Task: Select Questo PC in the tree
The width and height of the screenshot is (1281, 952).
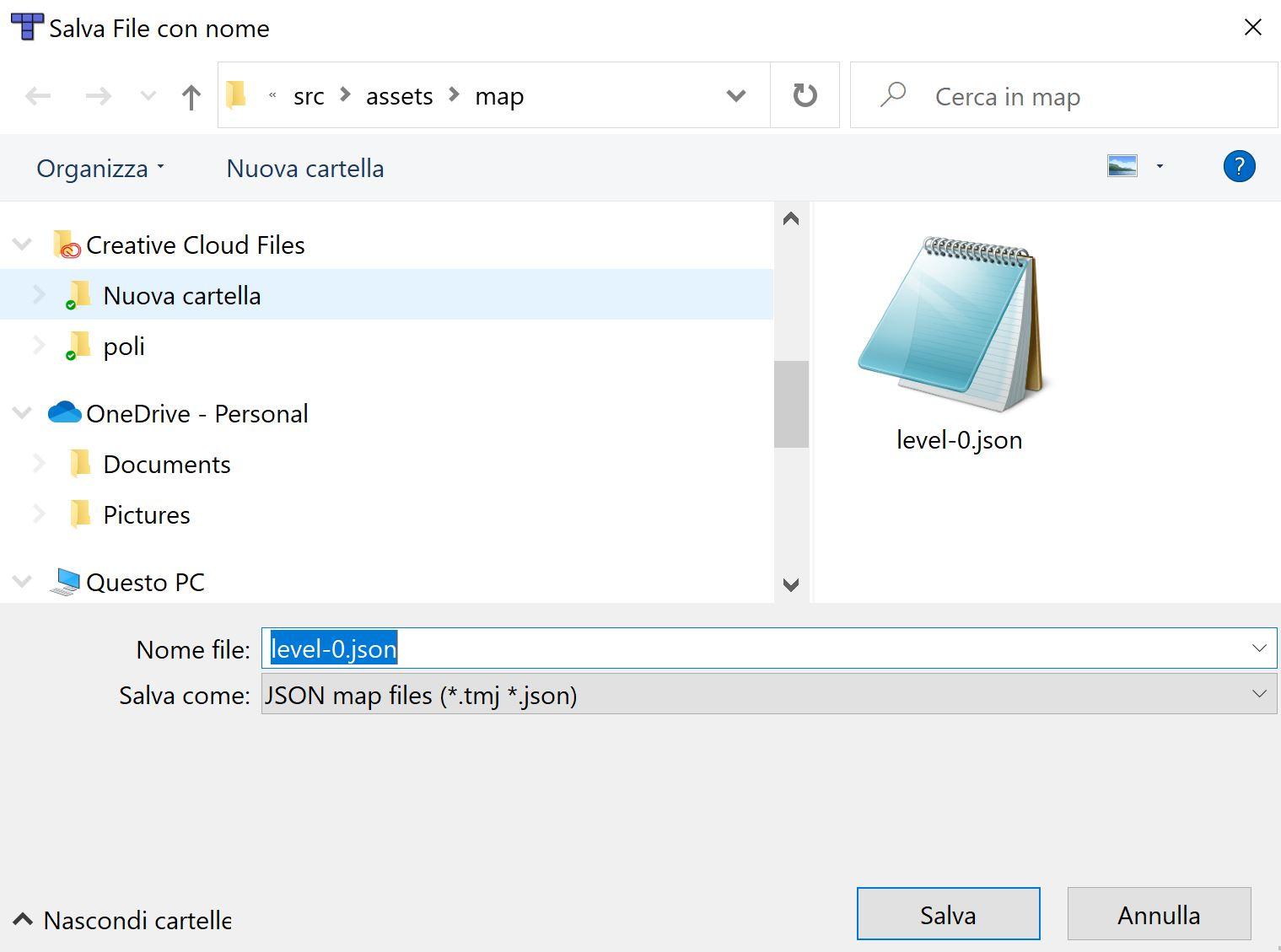Action: pyautogui.click(x=145, y=583)
